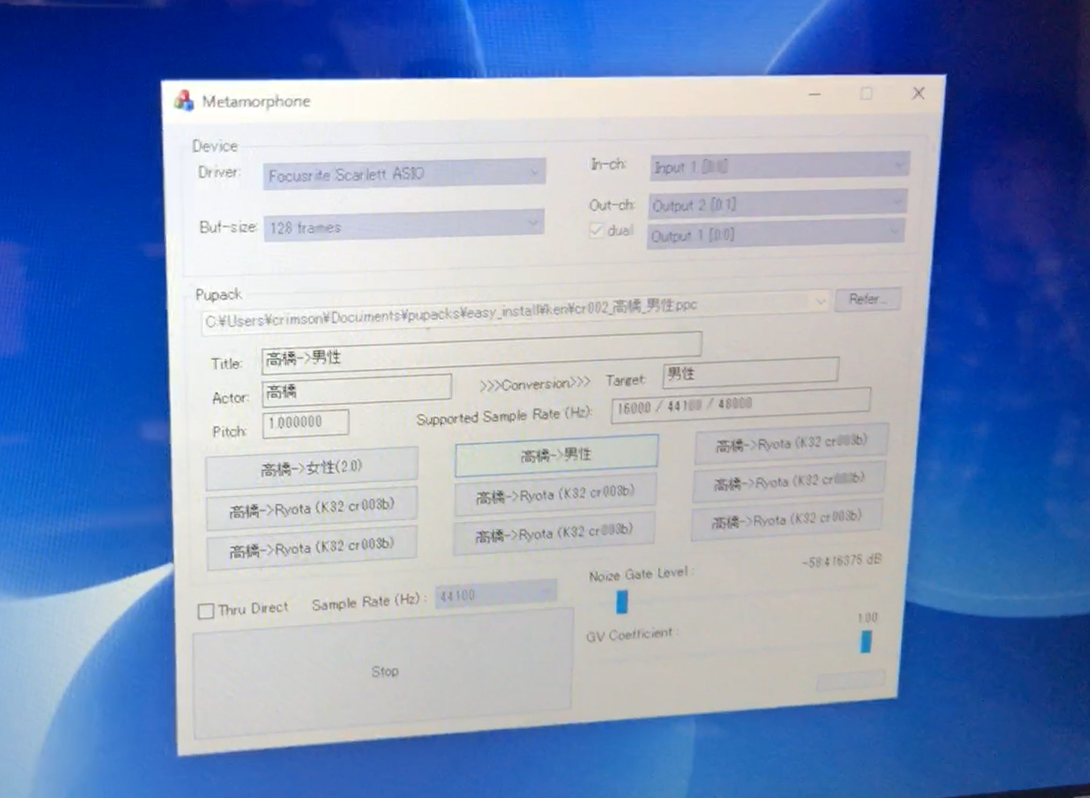Choose Ryota preset right of 高橋->男性 button
The height and width of the screenshot is (798, 1090).
(x=791, y=443)
